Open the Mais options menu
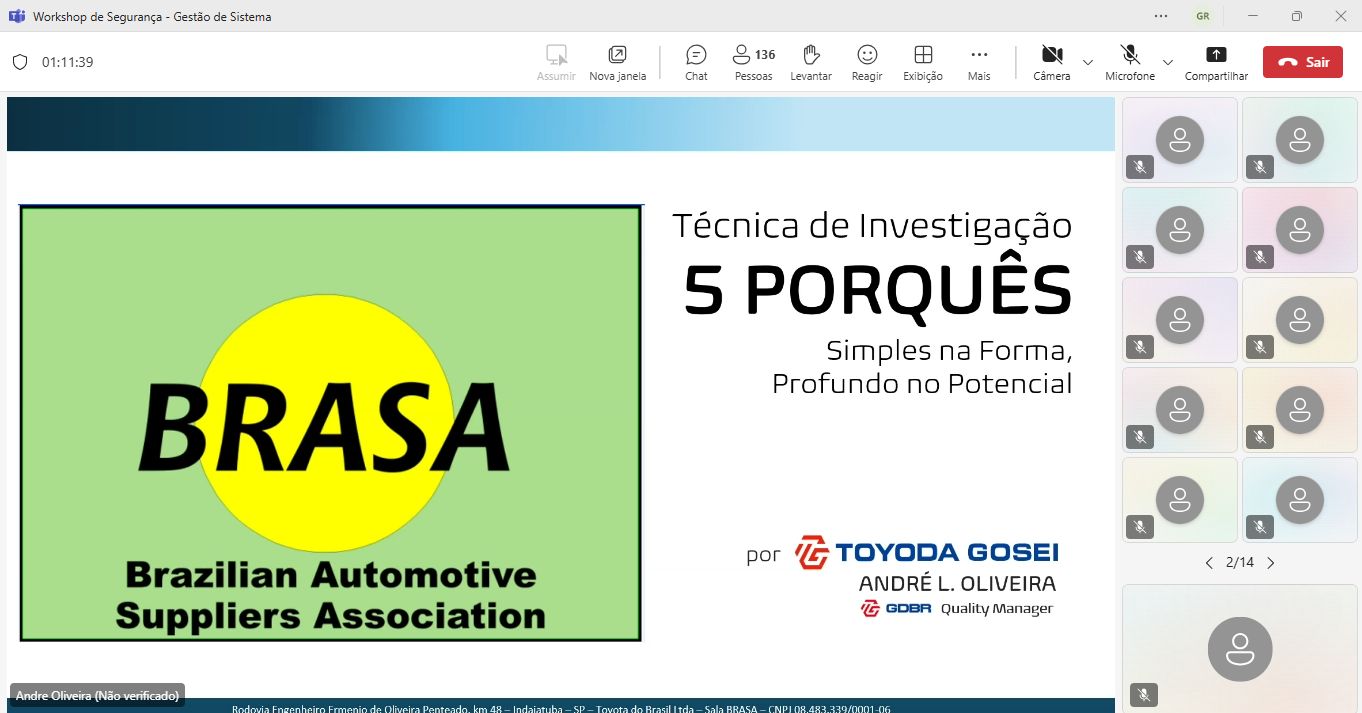Screen dimensions: 1362x713 tap(979, 62)
